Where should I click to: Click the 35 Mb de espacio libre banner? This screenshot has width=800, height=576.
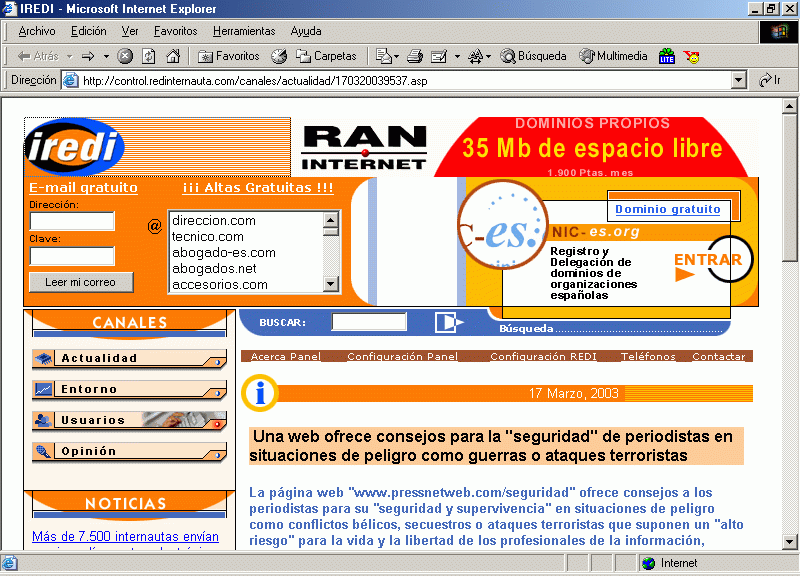(592, 148)
